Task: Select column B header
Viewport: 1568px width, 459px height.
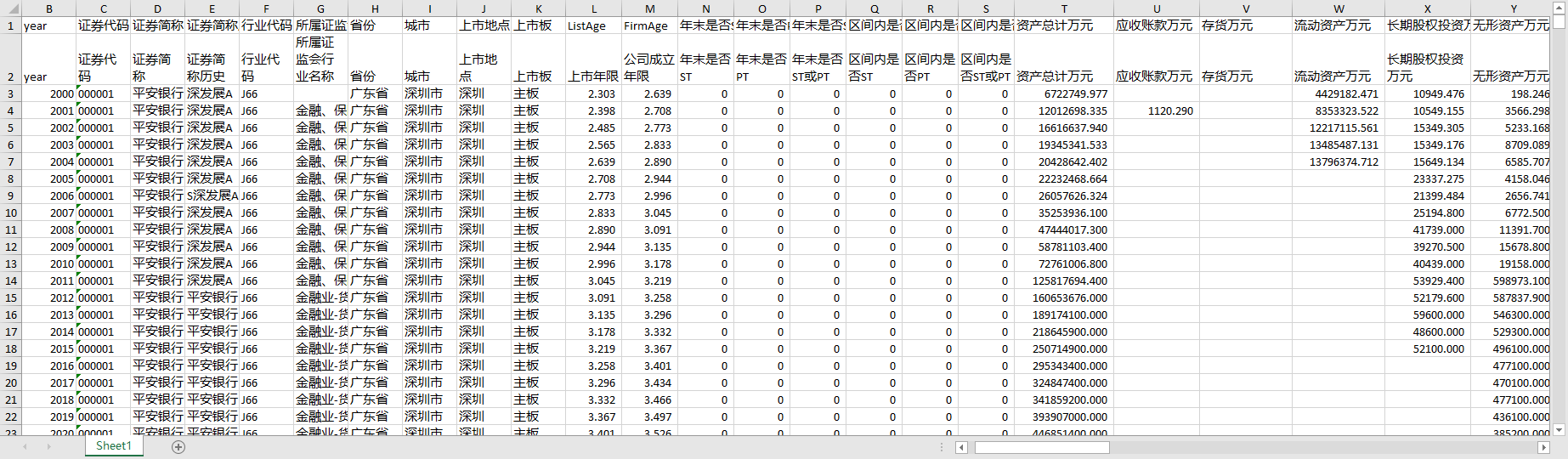Action: [49, 8]
